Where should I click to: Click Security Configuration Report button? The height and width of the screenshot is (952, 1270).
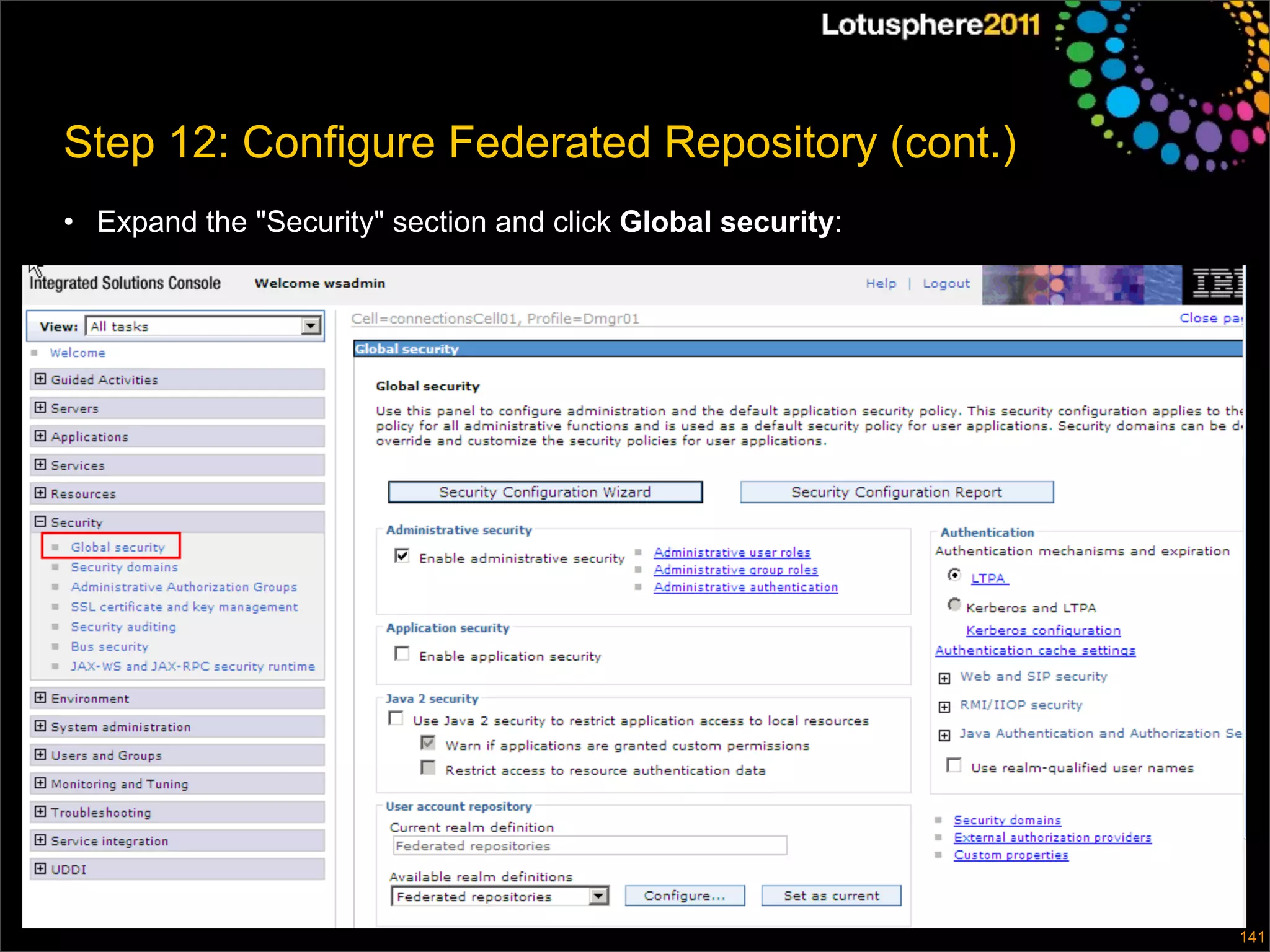pyautogui.click(x=897, y=492)
